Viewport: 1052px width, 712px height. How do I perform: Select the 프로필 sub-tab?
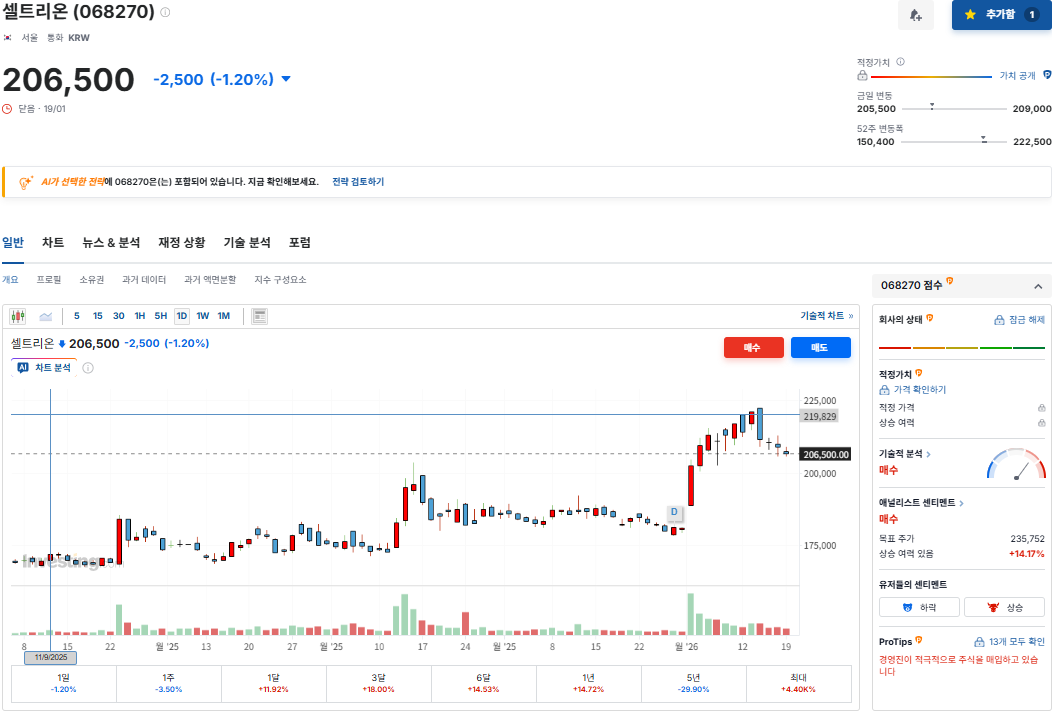pos(49,280)
